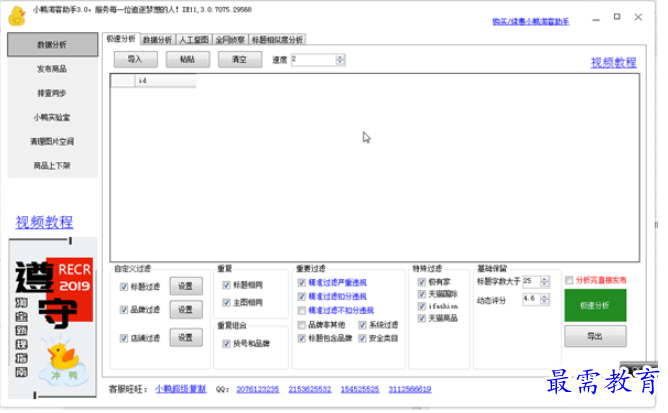Toggle the 货号和品牌 checkbox
The height and width of the screenshot is (413, 668).
click(x=227, y=344)
